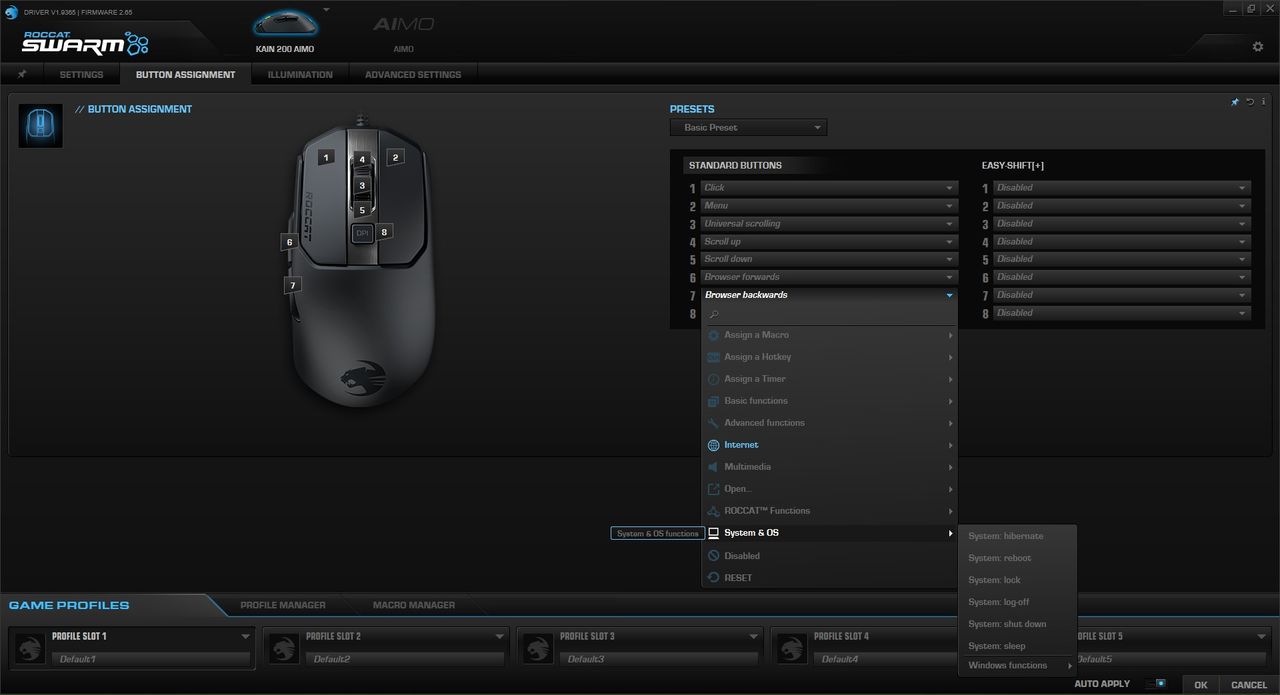Click button marker 2 on the mouse image
This screenshot has width=1280, height=695.
coord(395,157)
